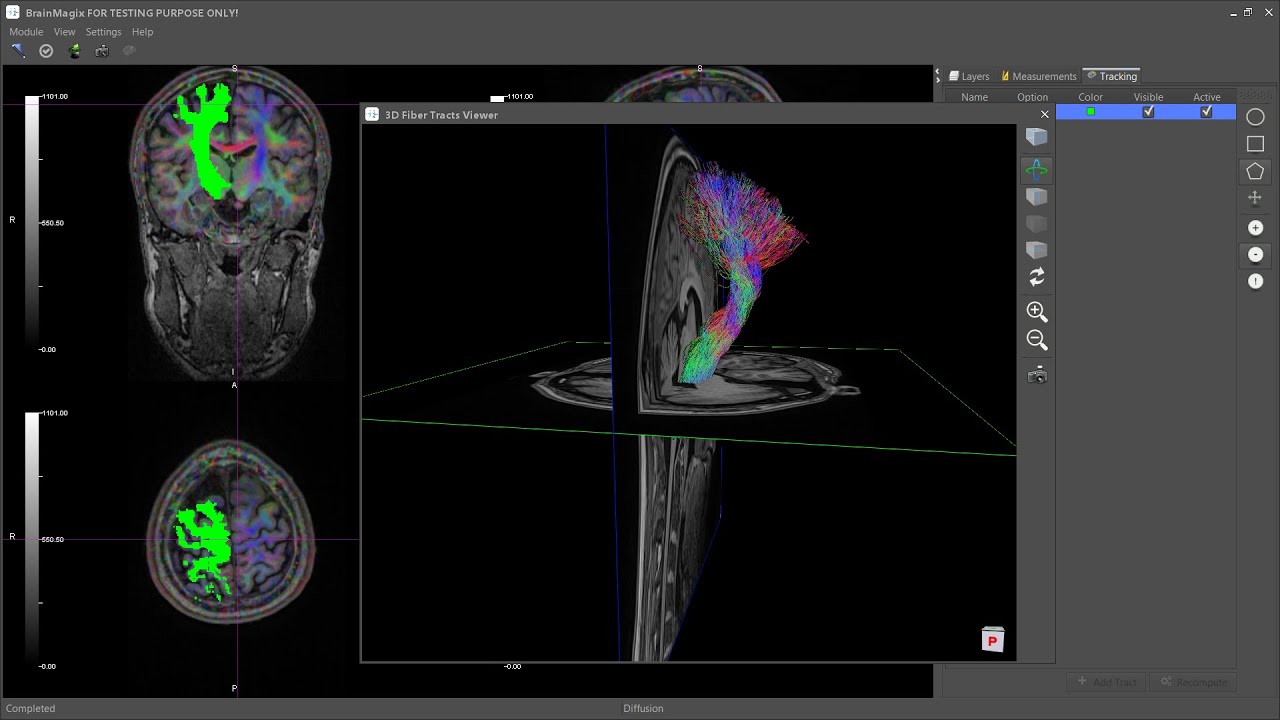The width and height of the screenshot is (1280, 720).
Task: Click the circled checkmark toolbar icon
Action: [46, 51]
